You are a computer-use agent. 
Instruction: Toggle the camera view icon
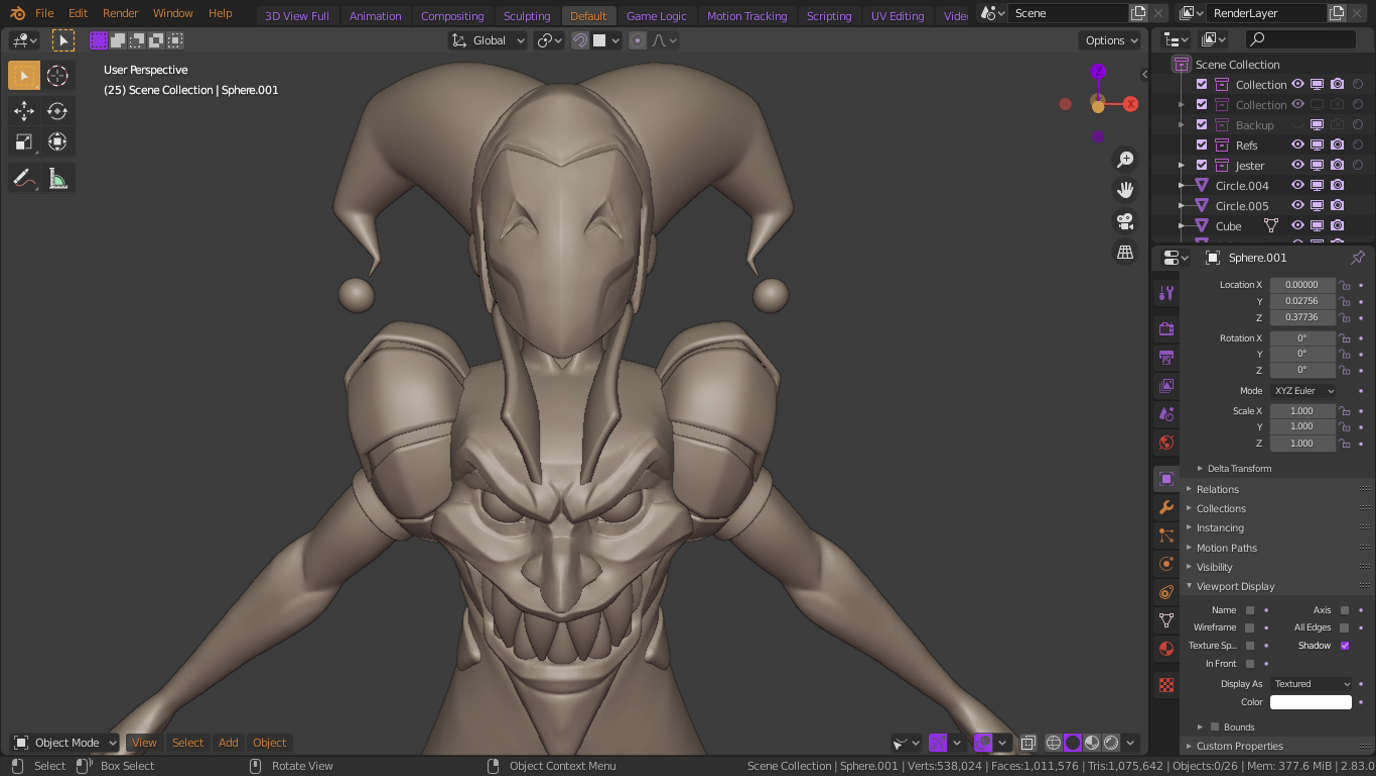coord(1125,221)
